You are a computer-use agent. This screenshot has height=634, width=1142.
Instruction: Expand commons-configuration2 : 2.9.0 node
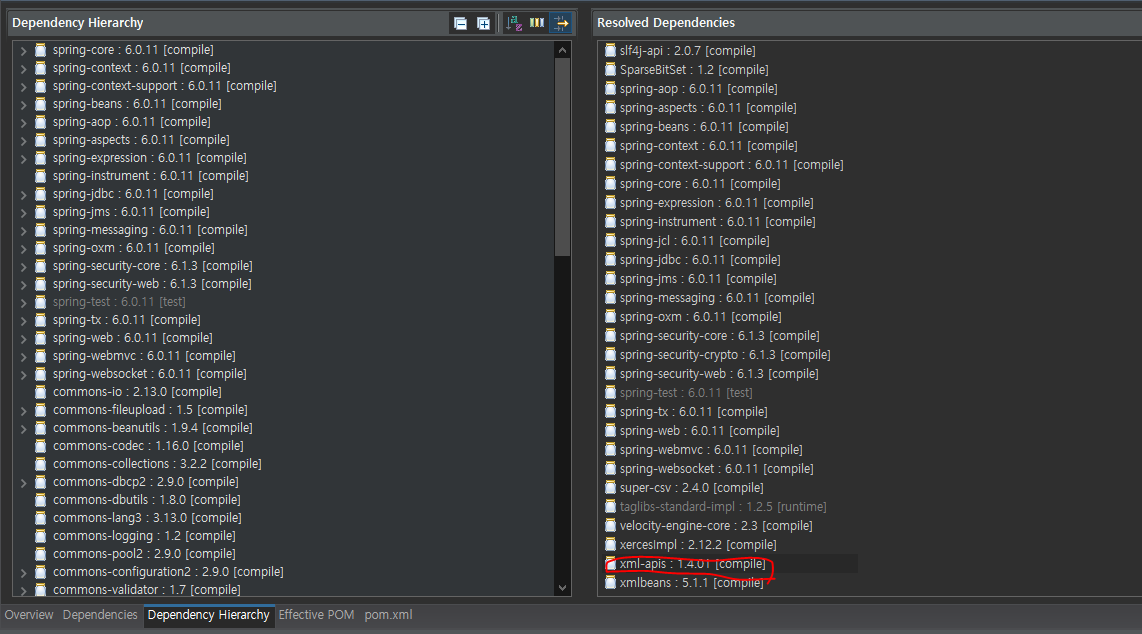(x=23, y=573)
